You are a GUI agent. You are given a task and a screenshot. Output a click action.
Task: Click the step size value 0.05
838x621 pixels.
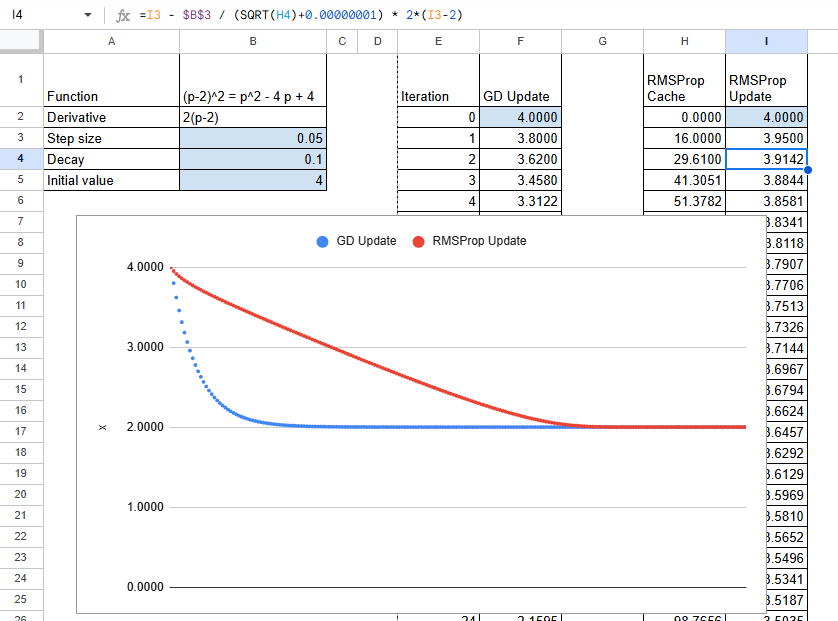253,138
